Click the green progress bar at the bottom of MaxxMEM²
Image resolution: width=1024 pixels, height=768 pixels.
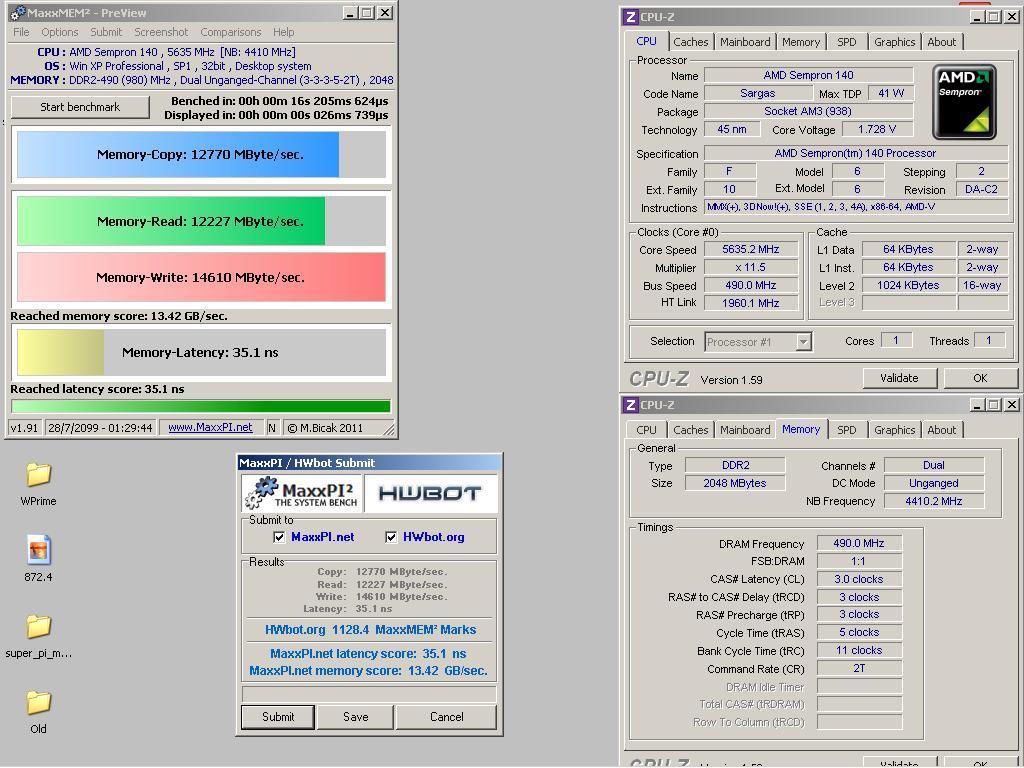(201, 406)
